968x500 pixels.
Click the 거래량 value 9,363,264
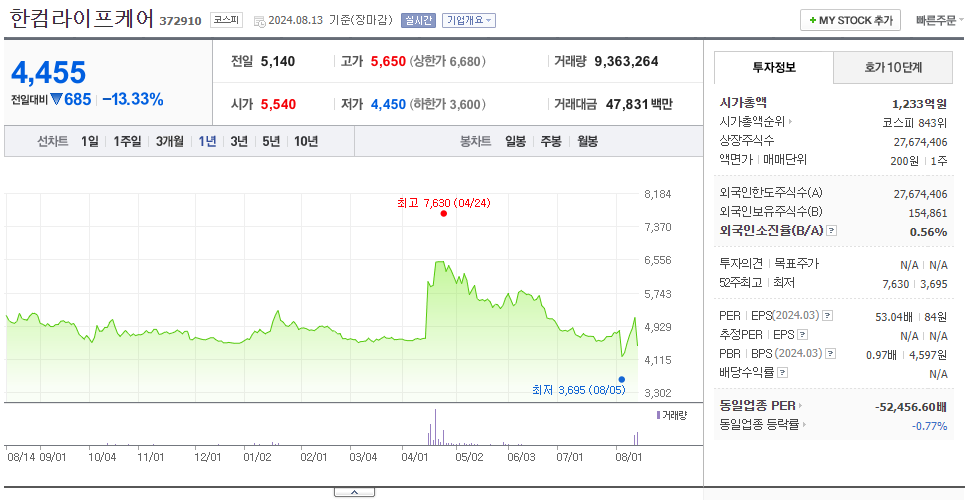626,61
